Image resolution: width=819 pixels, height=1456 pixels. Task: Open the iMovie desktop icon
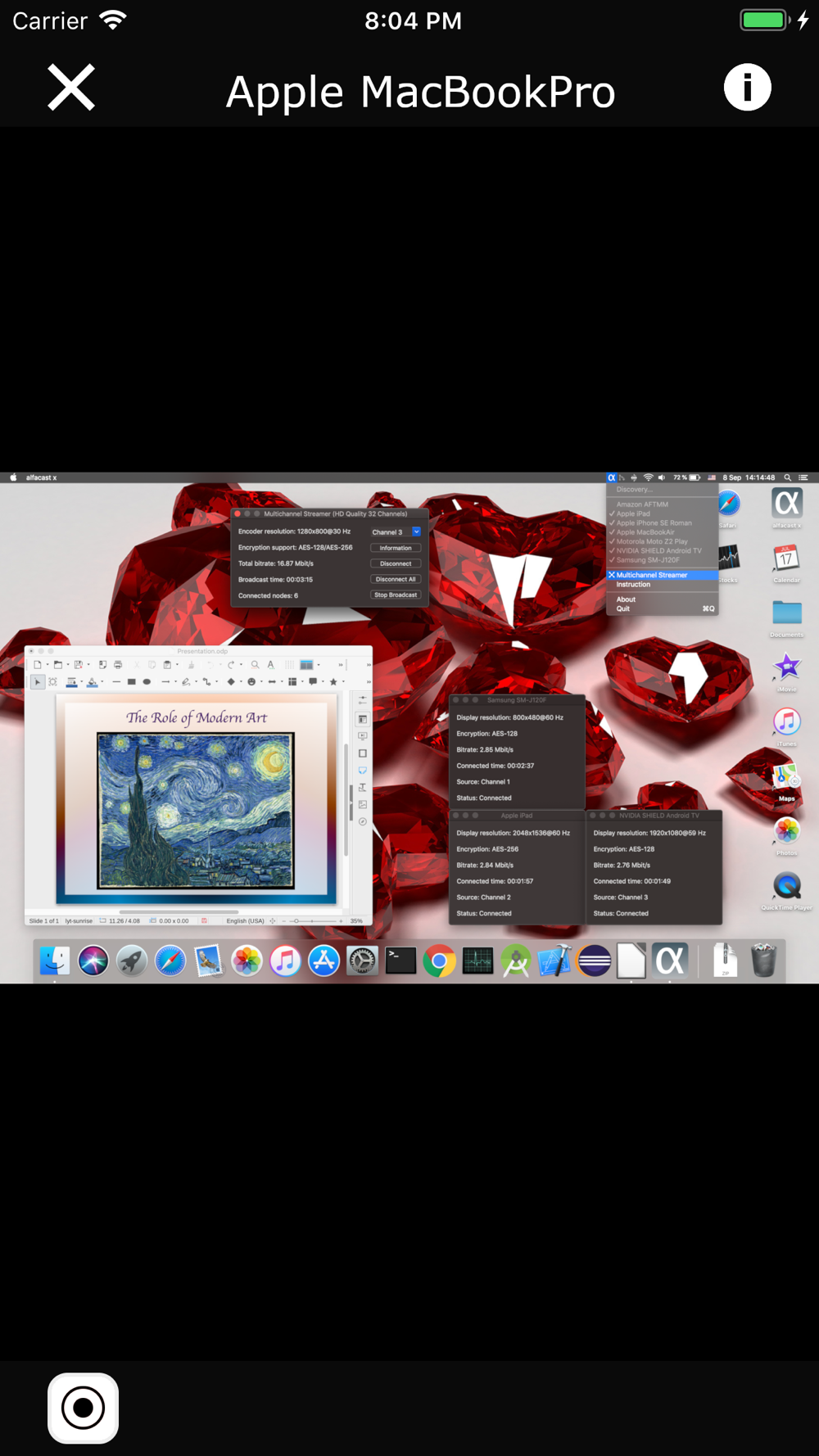tap(787, 671)
